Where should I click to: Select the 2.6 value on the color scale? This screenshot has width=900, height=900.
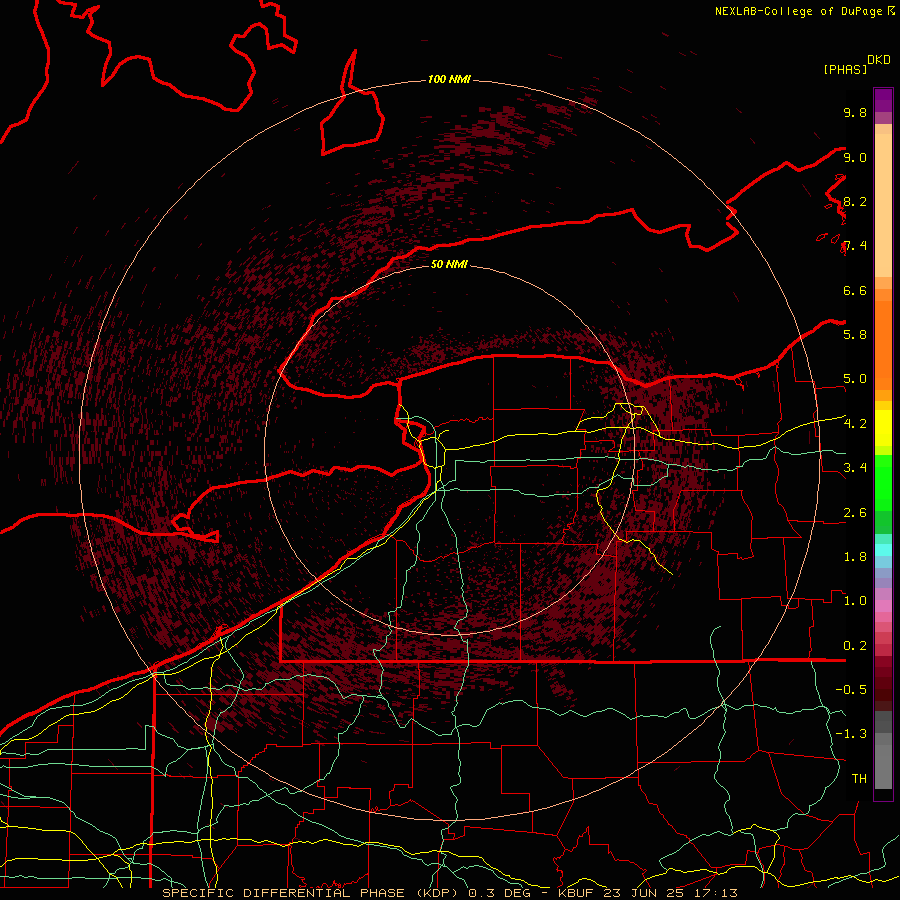click(855, 513)
